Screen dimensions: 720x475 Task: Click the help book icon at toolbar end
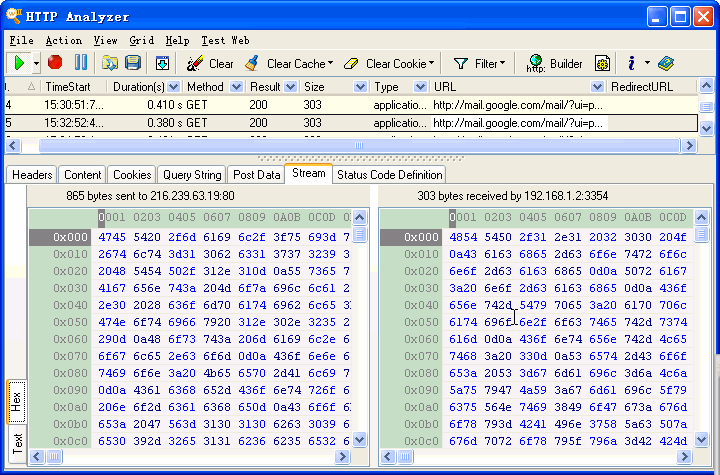click(x=666, y=63)
